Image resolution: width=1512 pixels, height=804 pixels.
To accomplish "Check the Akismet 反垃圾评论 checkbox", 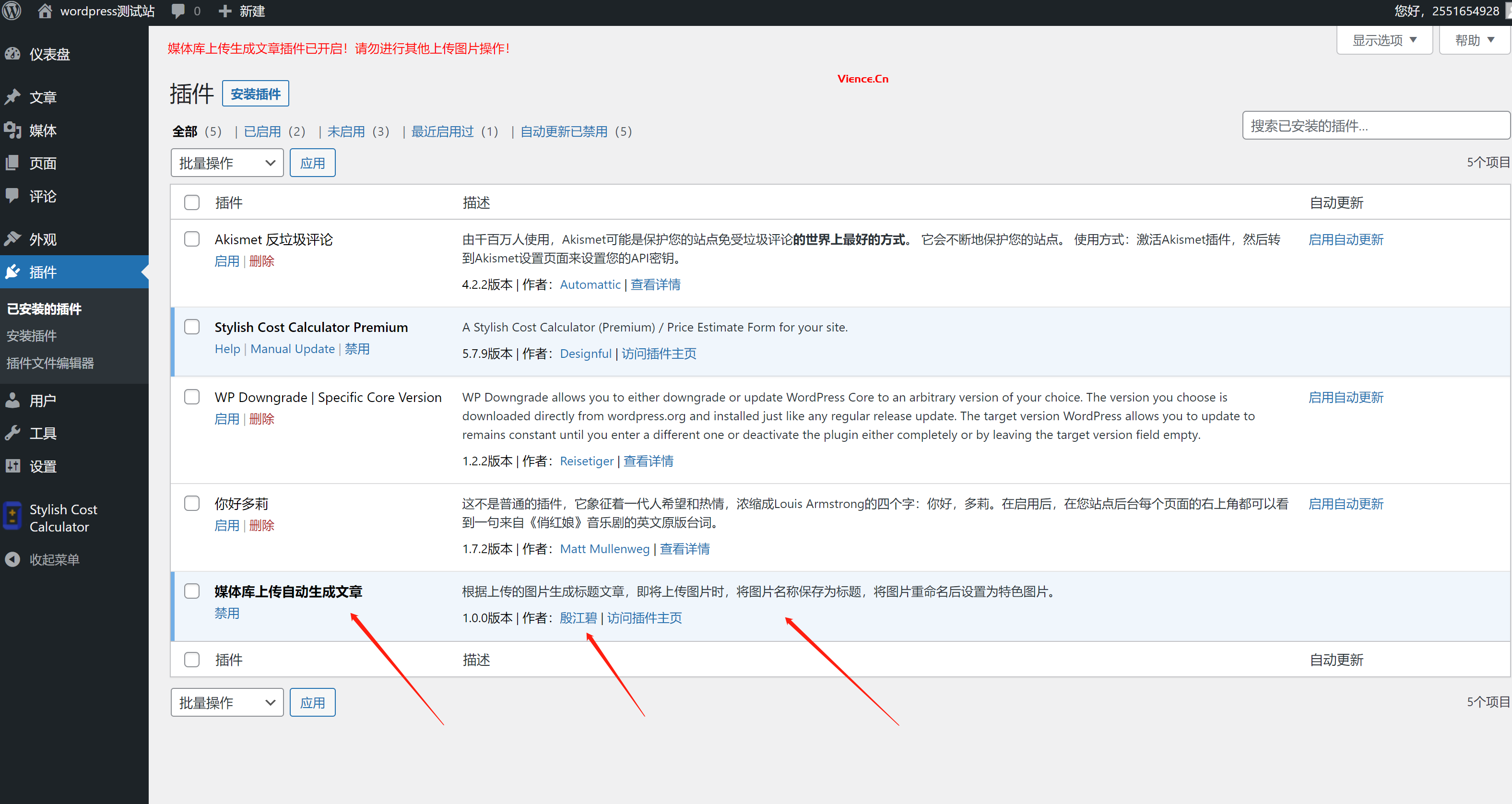I will 192,239.
